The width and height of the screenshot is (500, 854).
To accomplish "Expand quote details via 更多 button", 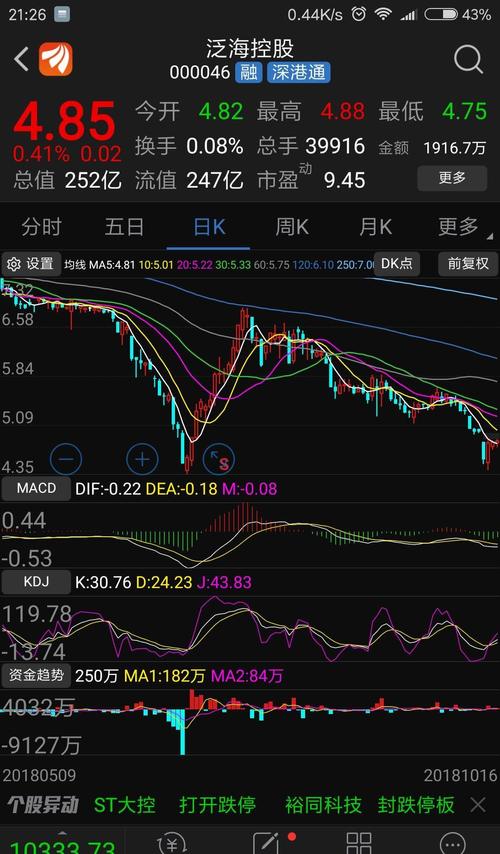I will (452, 178).
